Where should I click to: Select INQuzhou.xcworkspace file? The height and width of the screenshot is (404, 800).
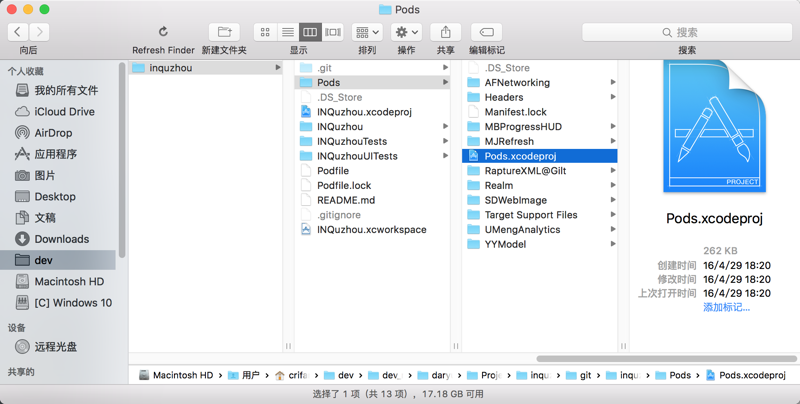[x=372, y=230]
